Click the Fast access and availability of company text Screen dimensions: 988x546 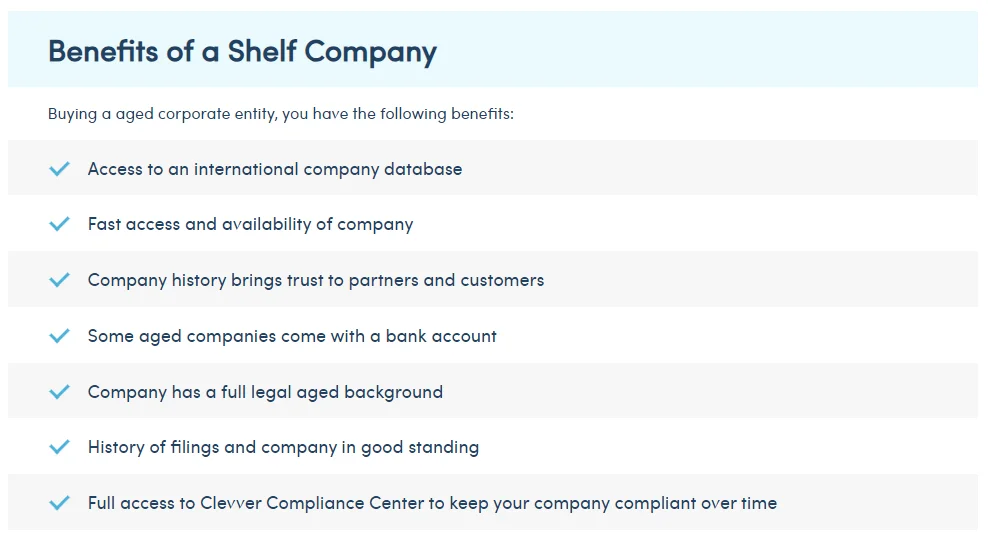(x=250, y=224)
